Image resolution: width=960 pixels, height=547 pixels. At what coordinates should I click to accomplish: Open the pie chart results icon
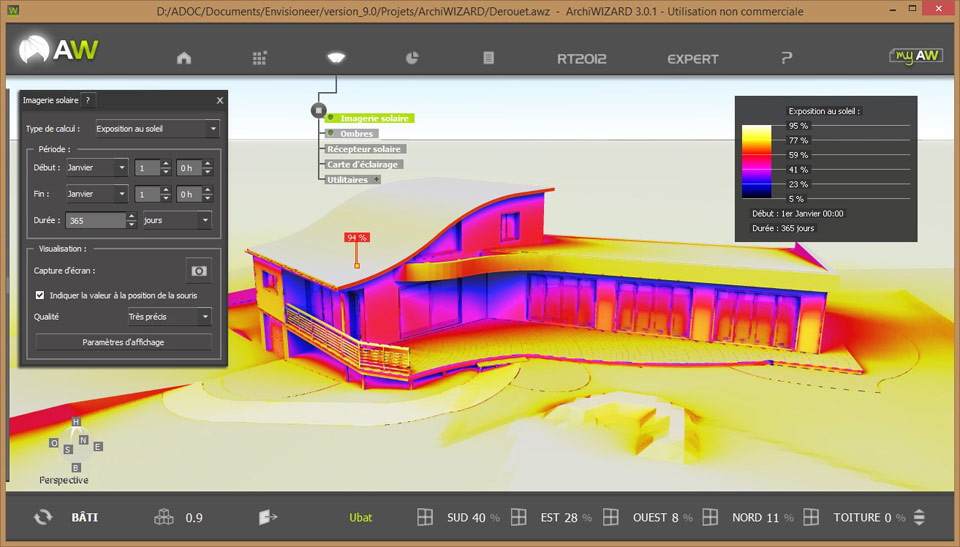click(412, 58)
